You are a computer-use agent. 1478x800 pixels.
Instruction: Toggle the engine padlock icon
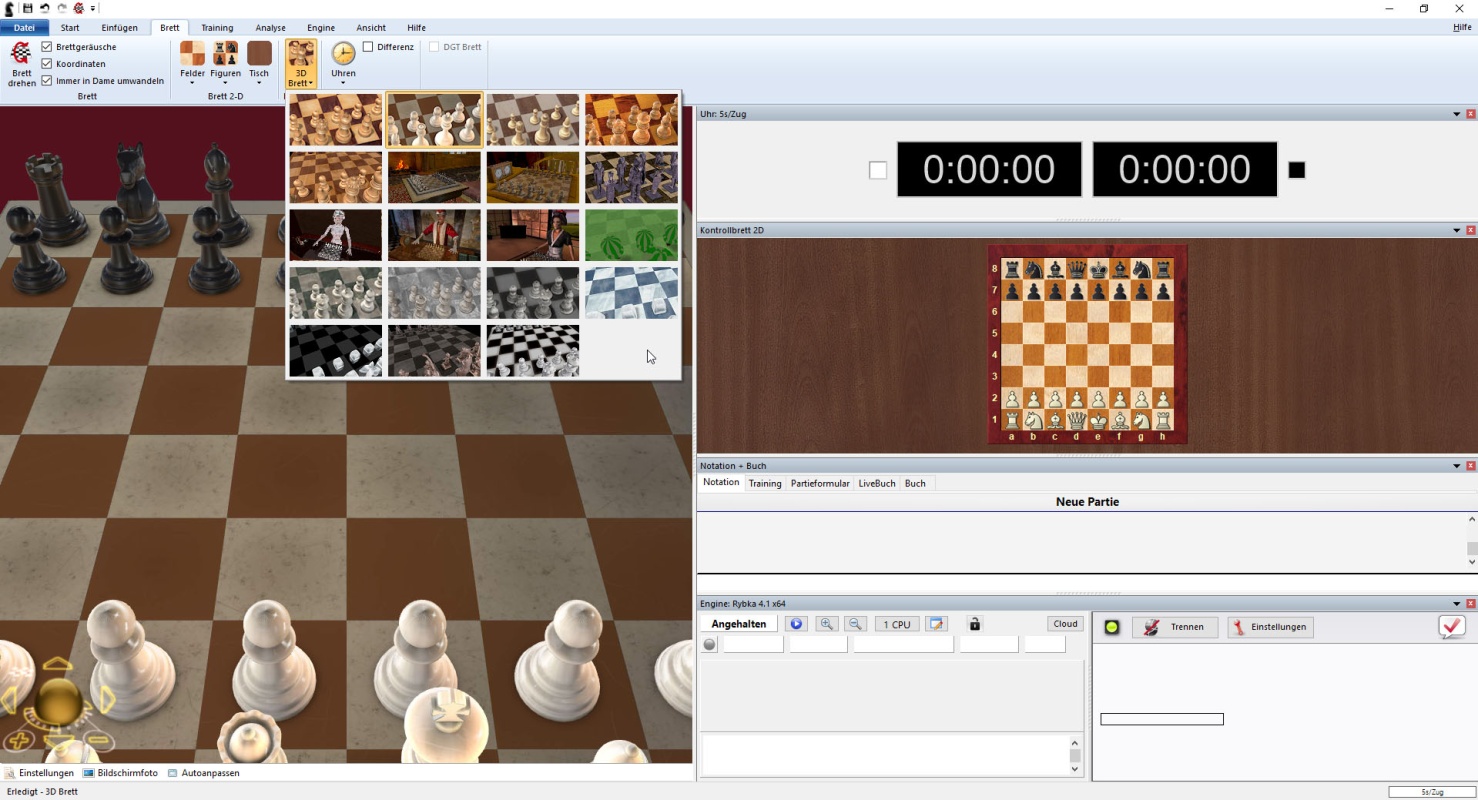pos(975,624)
